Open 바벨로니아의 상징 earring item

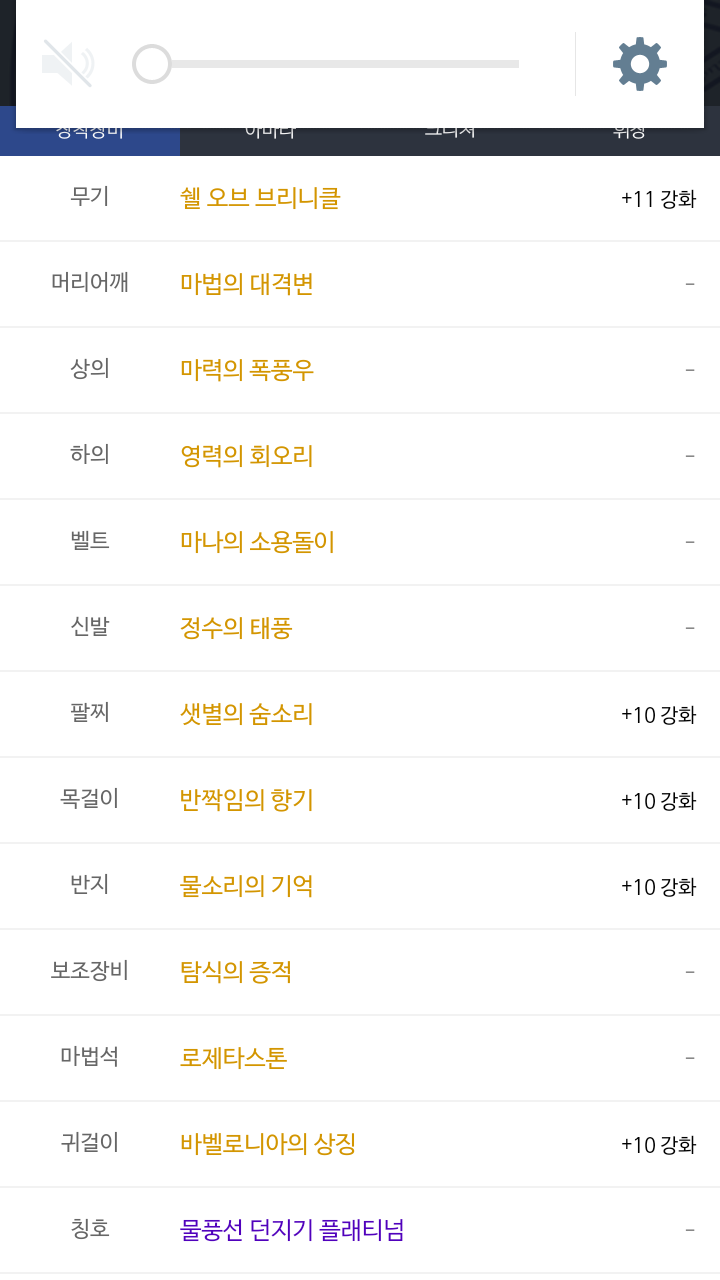coord(268,1144)
